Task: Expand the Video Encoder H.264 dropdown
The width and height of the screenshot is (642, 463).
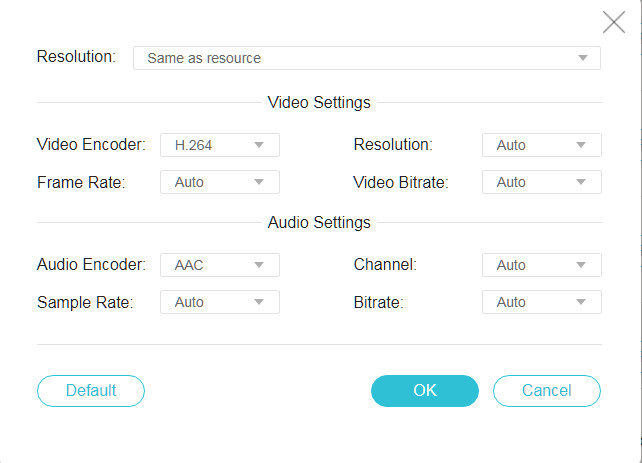Action: pos(219,145)
